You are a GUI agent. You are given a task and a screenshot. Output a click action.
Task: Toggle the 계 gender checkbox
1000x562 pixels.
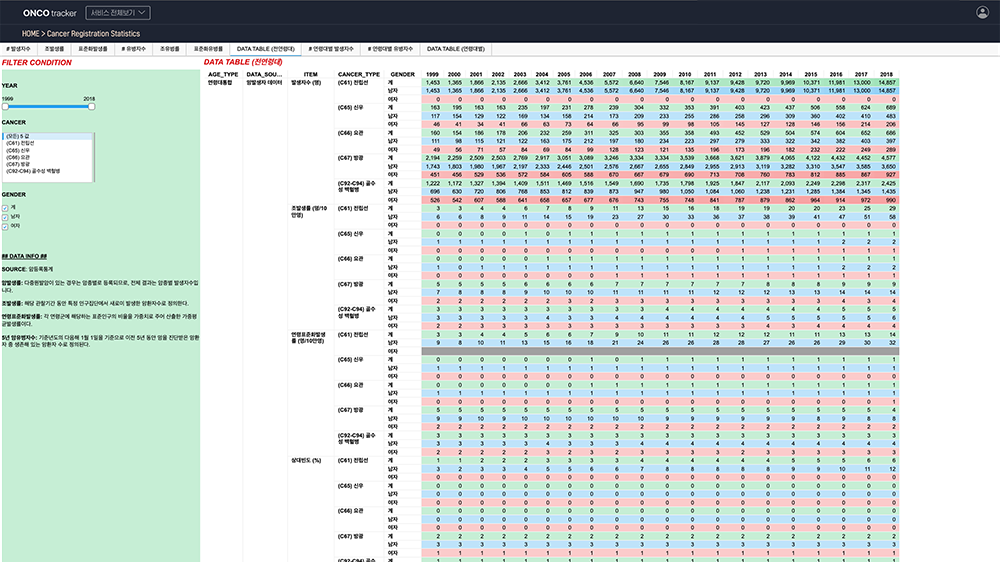[x=5, y=208]
